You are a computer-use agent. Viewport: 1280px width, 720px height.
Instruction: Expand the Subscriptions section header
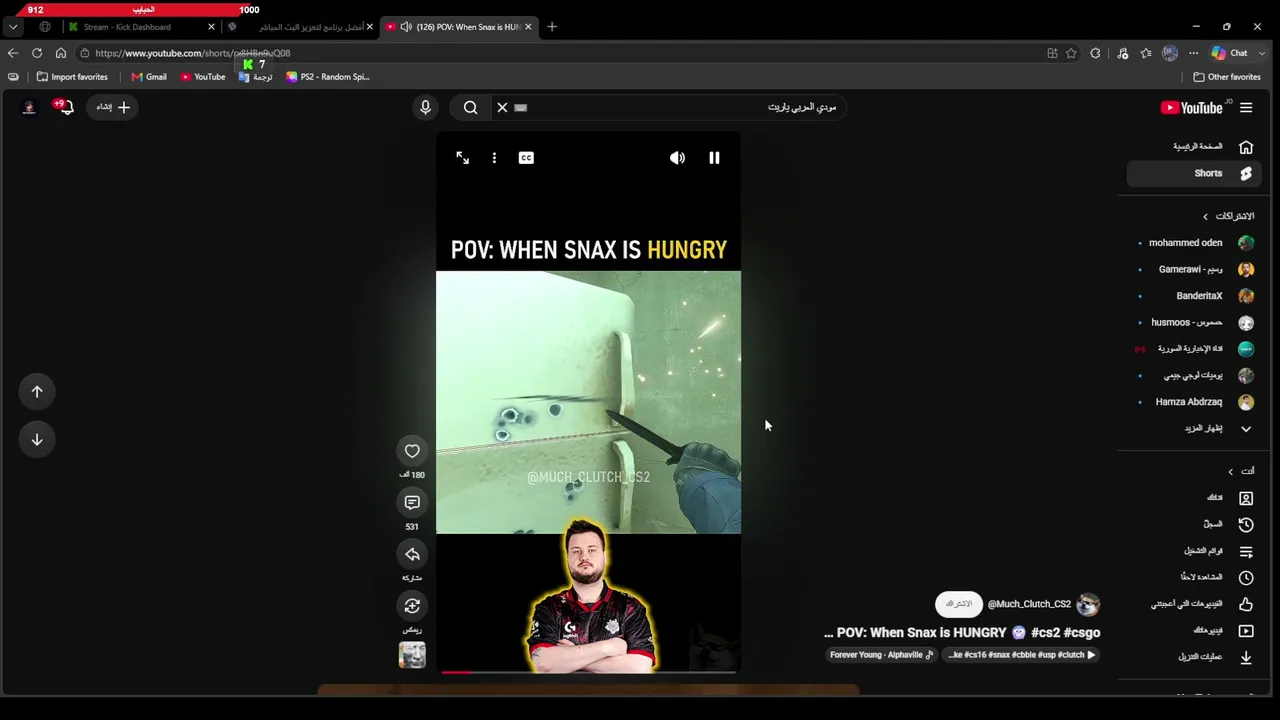[1228, 216]
